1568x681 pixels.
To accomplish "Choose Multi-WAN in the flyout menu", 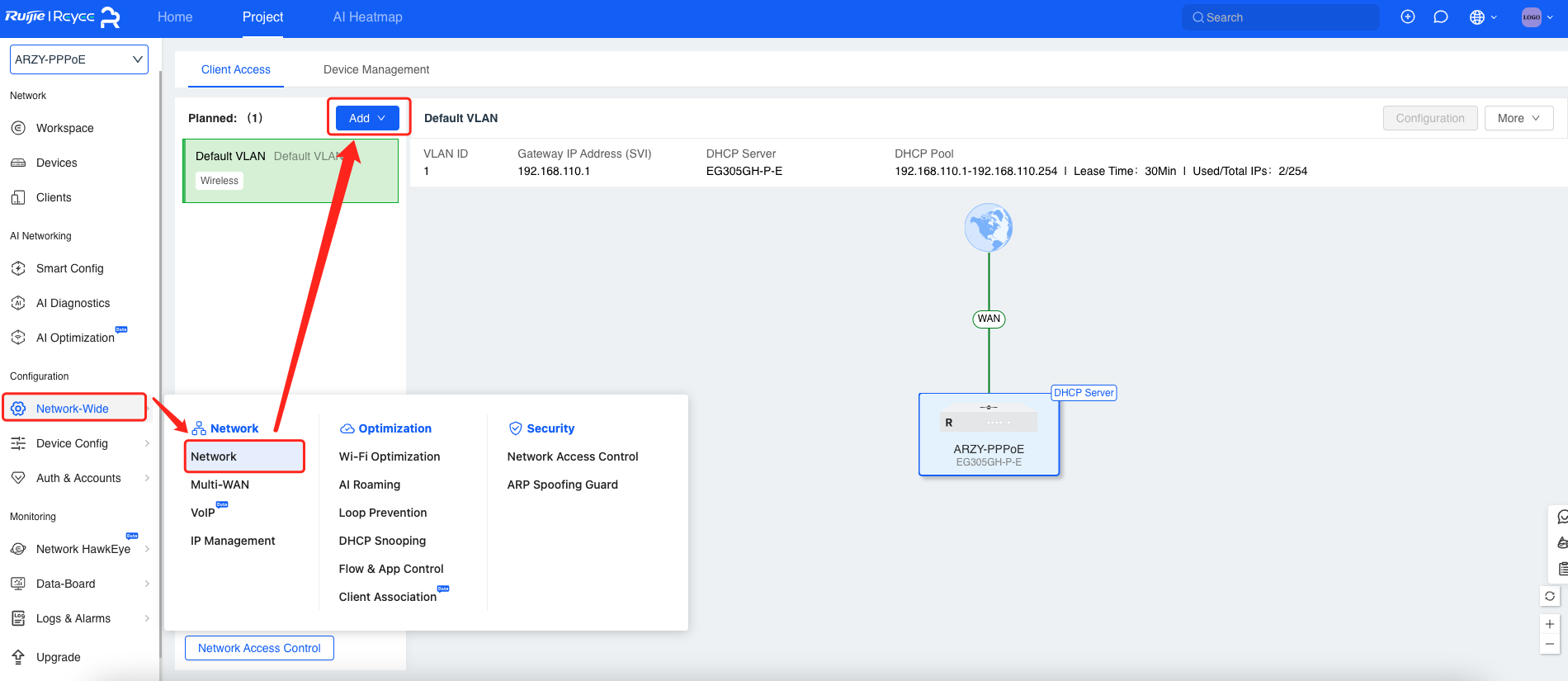I will pos(220,485).
